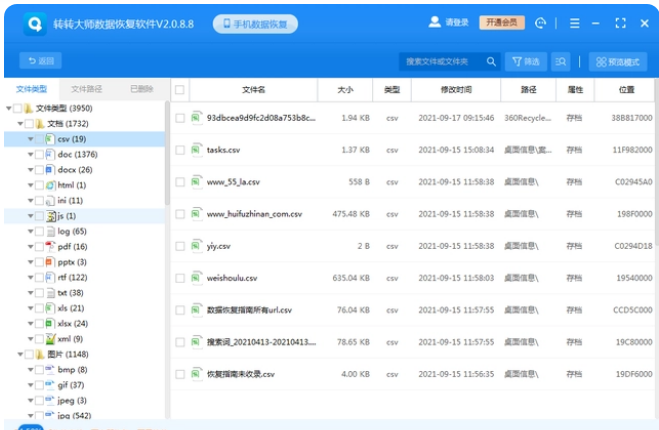Collapse the 文档 (1732) tree node
The width and height of the screenshot is (659, 430).
19,124
